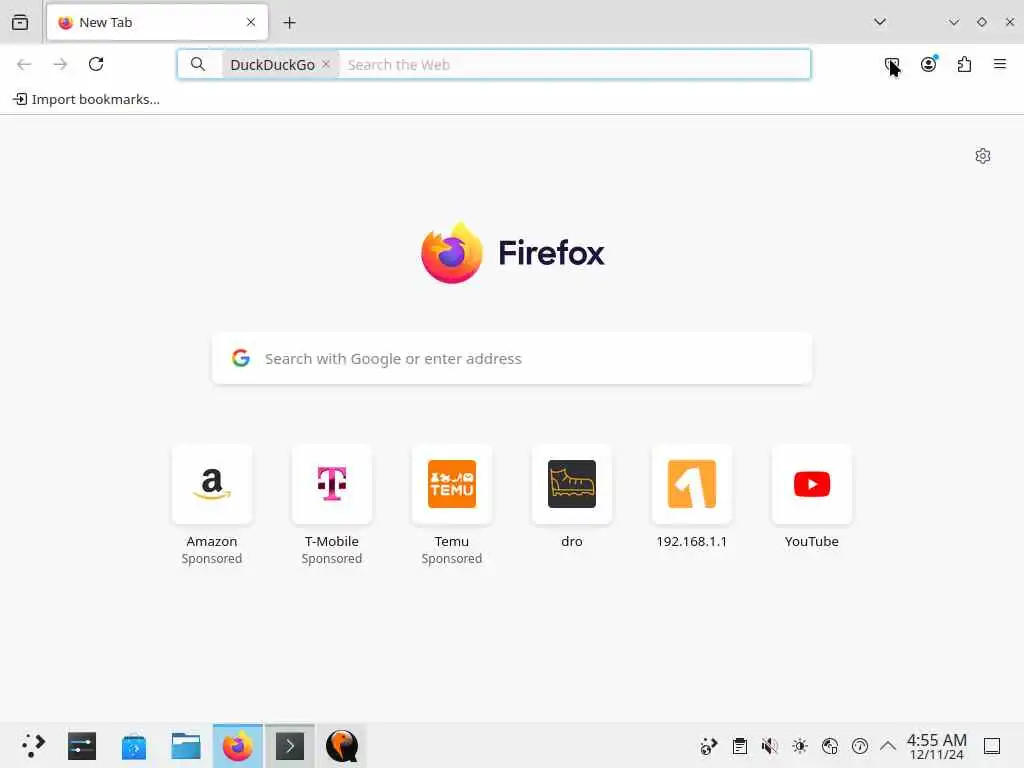
Task: Open the save to Pocket icon
Action: pos(892,64)
